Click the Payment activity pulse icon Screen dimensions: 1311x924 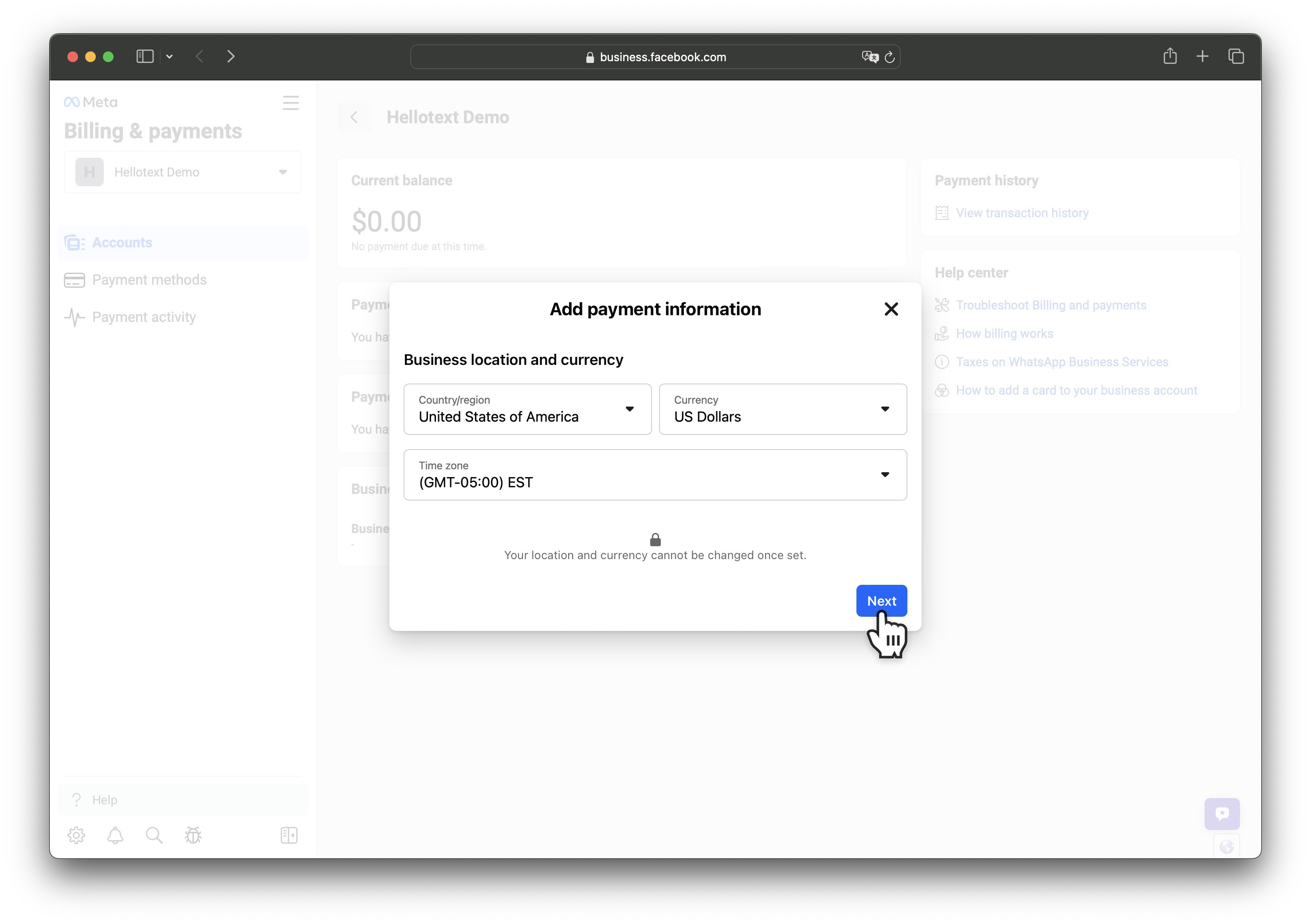tap(74, 317)
